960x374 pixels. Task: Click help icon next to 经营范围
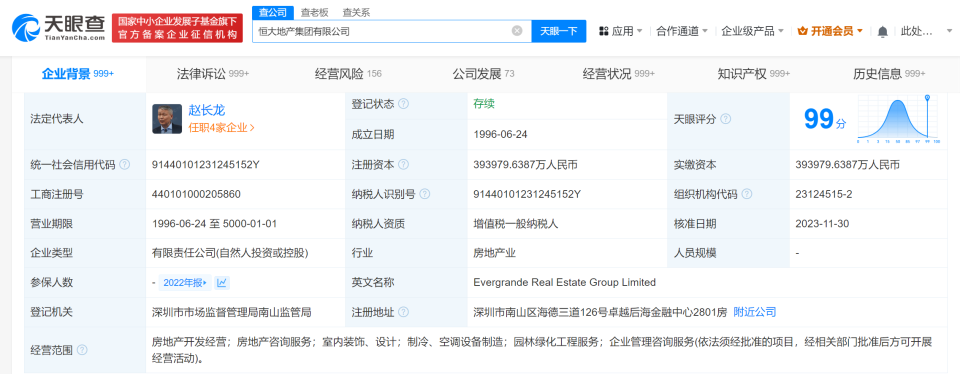81,350
